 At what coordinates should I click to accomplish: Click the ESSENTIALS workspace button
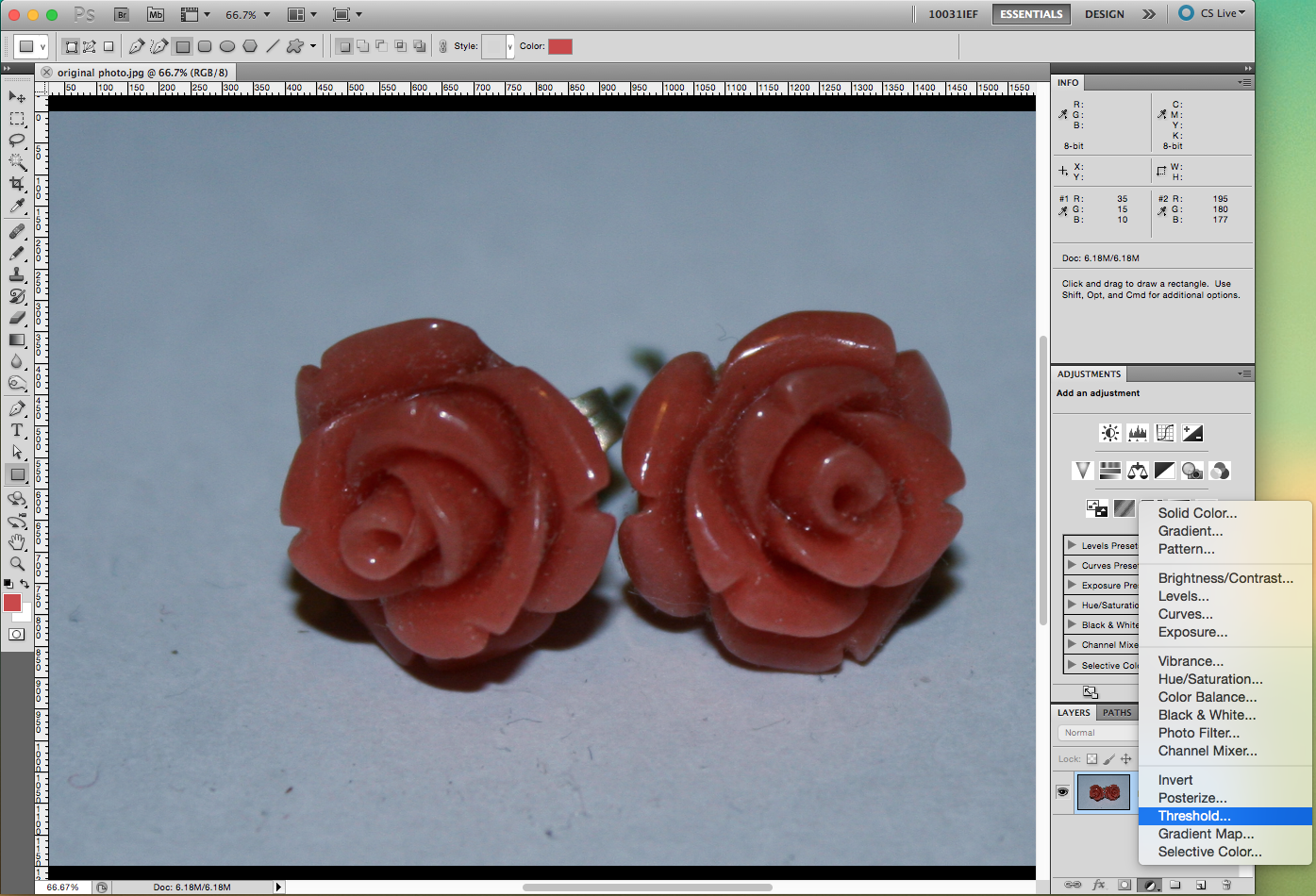1031,14
